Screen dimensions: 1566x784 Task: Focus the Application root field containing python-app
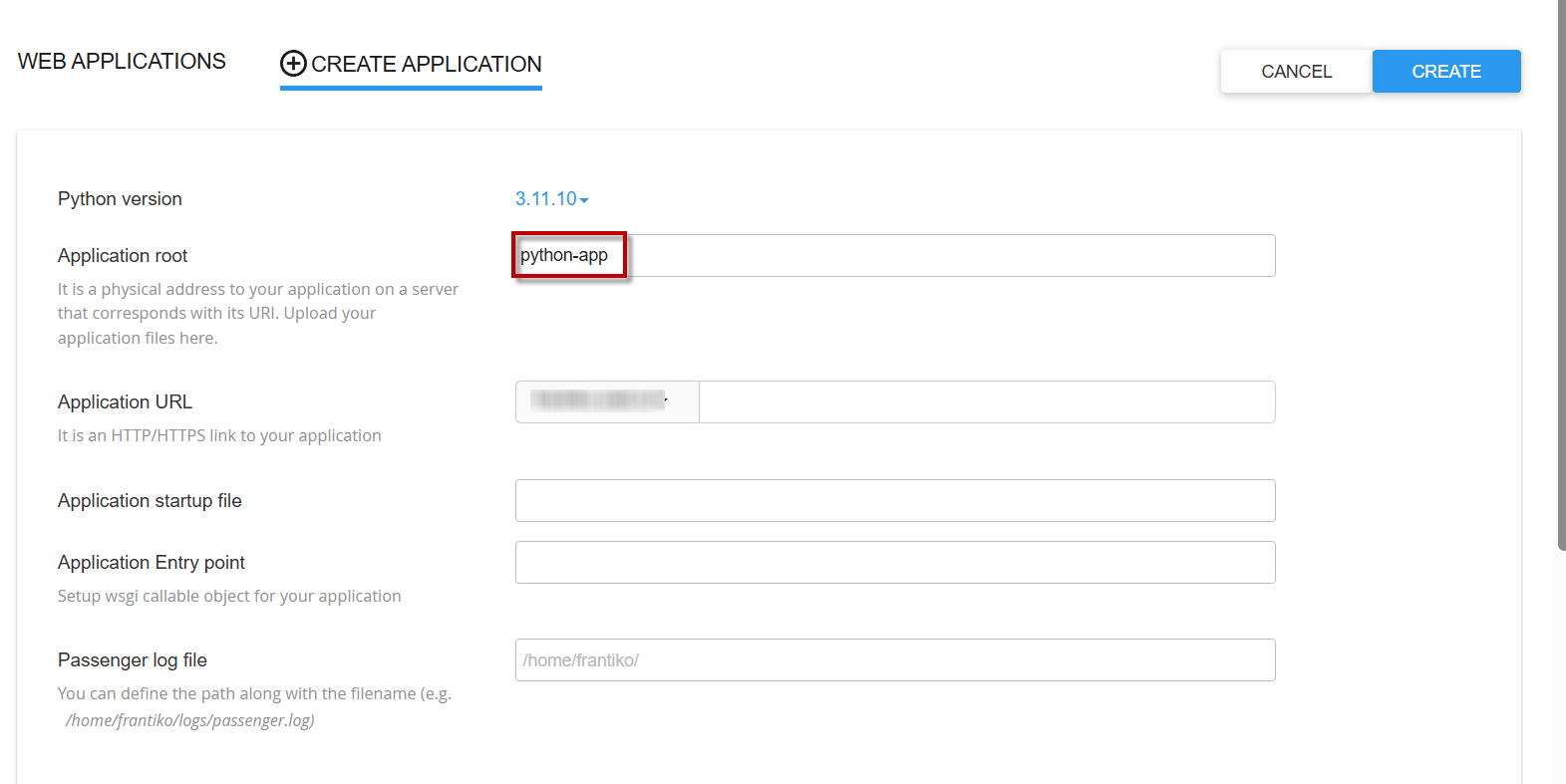click(894, 256)
